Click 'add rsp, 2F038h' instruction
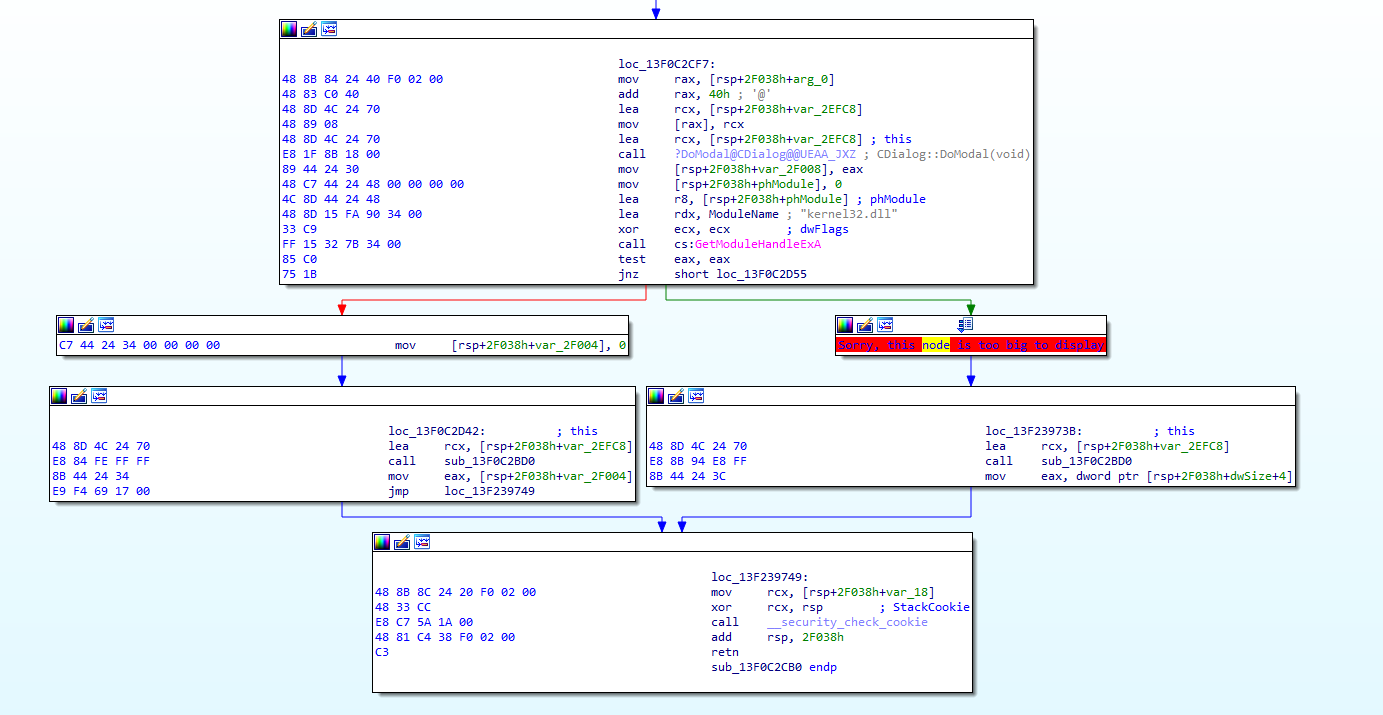This screenshot has width=1383, height=715. click(x=778, y=637)
